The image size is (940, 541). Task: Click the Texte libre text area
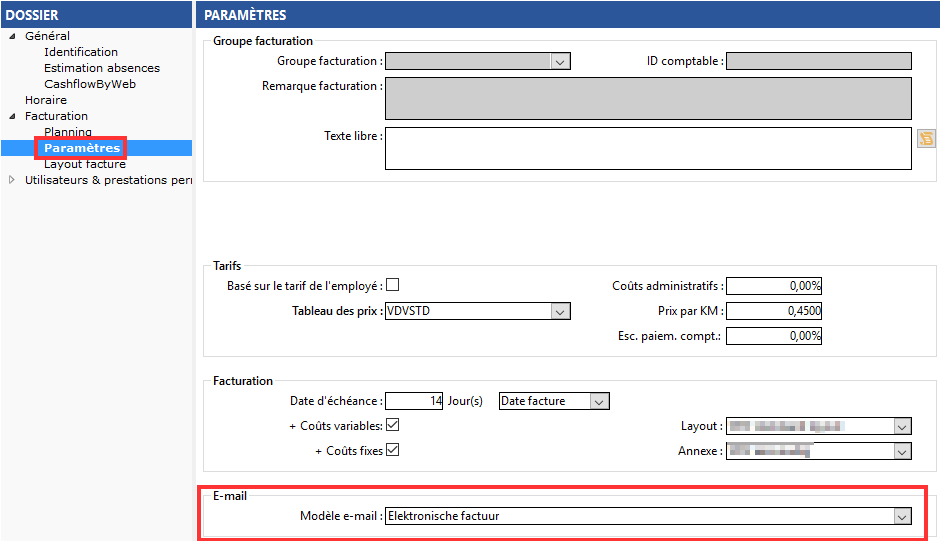point(648,148)
